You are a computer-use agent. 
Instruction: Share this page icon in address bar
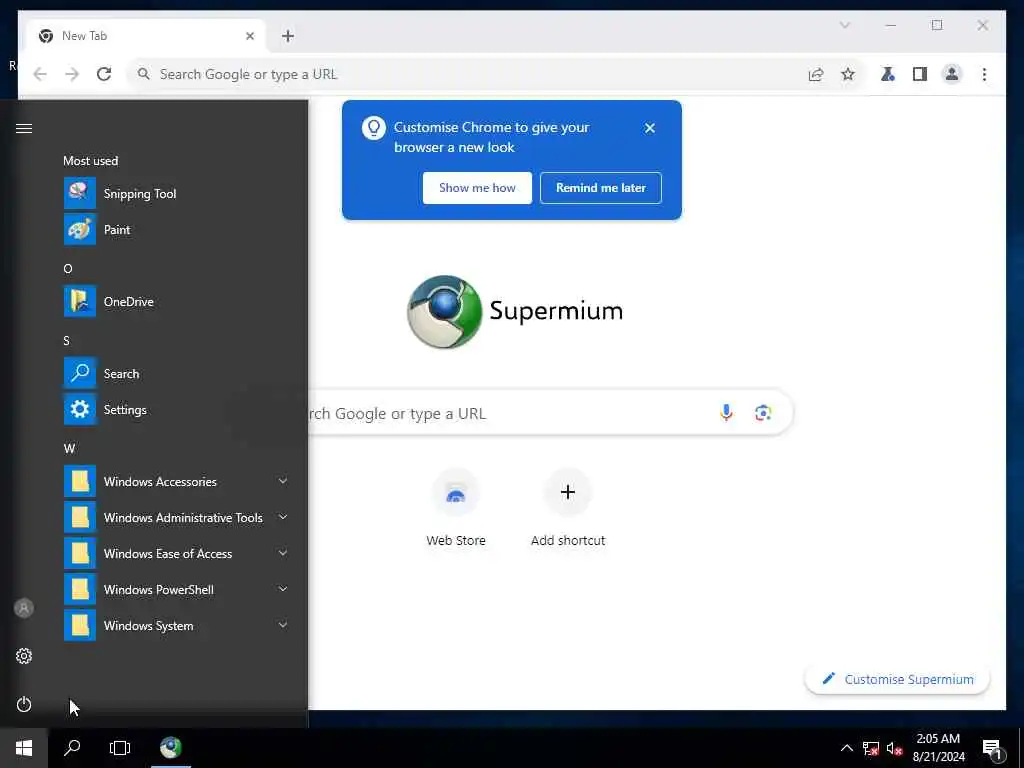[x=816, y=74]
